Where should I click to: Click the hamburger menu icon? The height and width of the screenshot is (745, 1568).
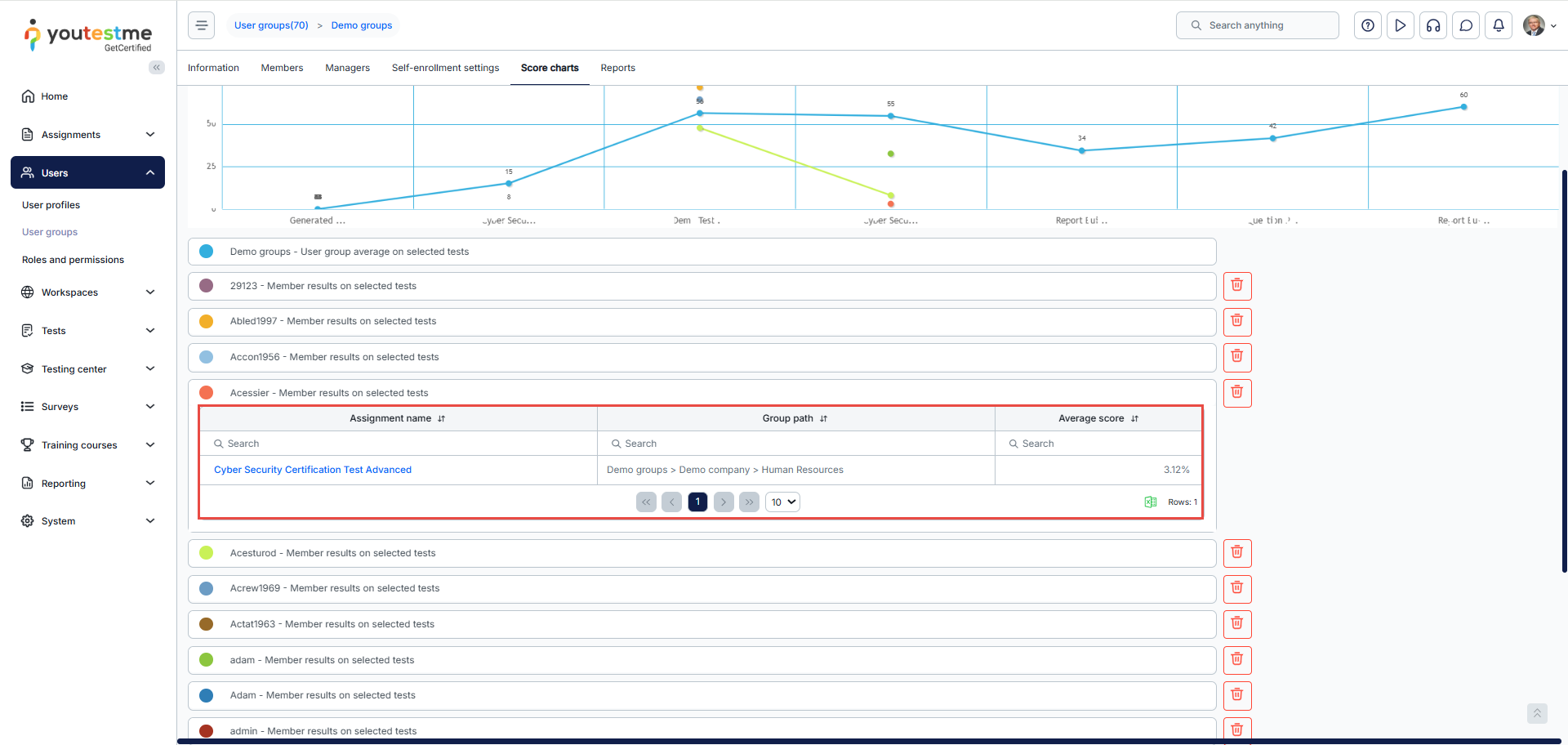click(x=201, y=25)
